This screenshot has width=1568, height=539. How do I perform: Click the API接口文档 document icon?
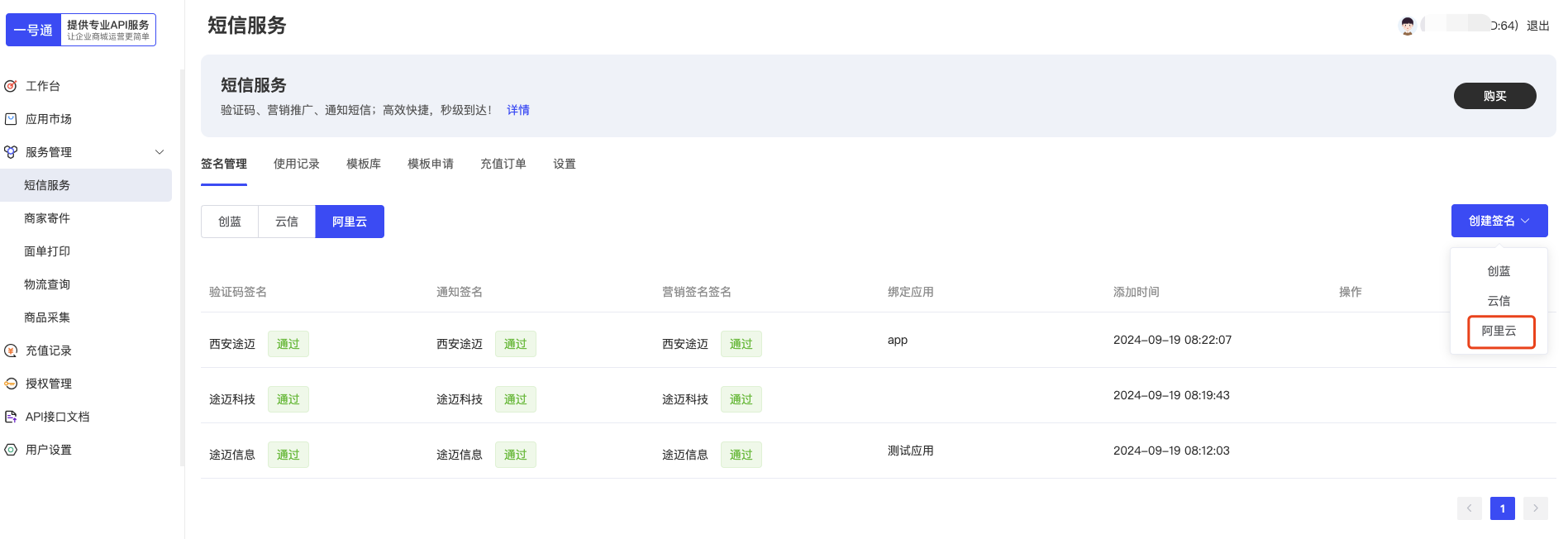(x=11, y=417)
